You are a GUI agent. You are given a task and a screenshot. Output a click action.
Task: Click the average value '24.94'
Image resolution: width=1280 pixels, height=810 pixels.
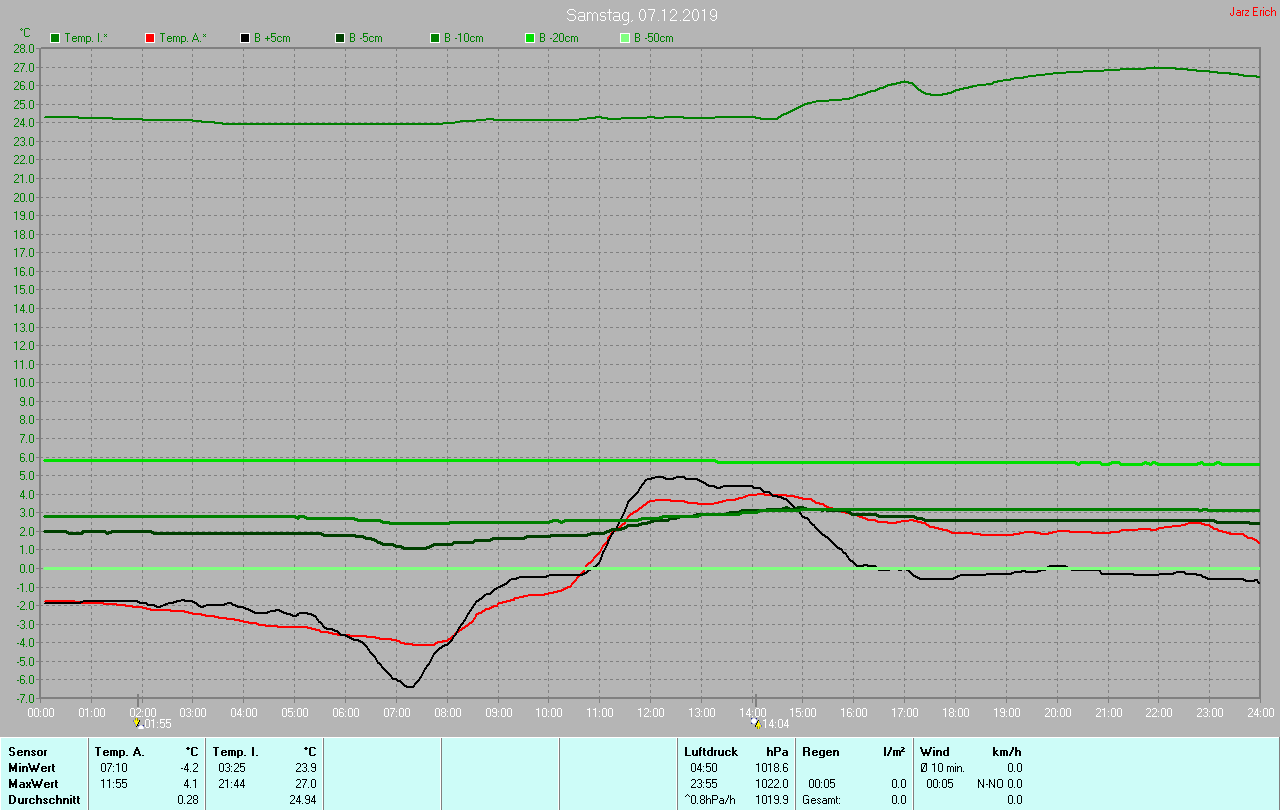point(302,800)
